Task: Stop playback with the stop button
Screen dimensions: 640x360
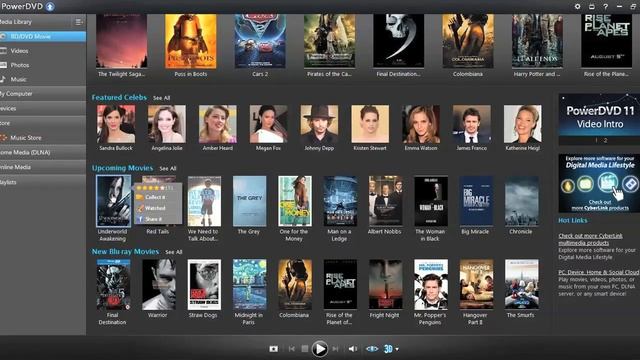Action: (304, 349)
